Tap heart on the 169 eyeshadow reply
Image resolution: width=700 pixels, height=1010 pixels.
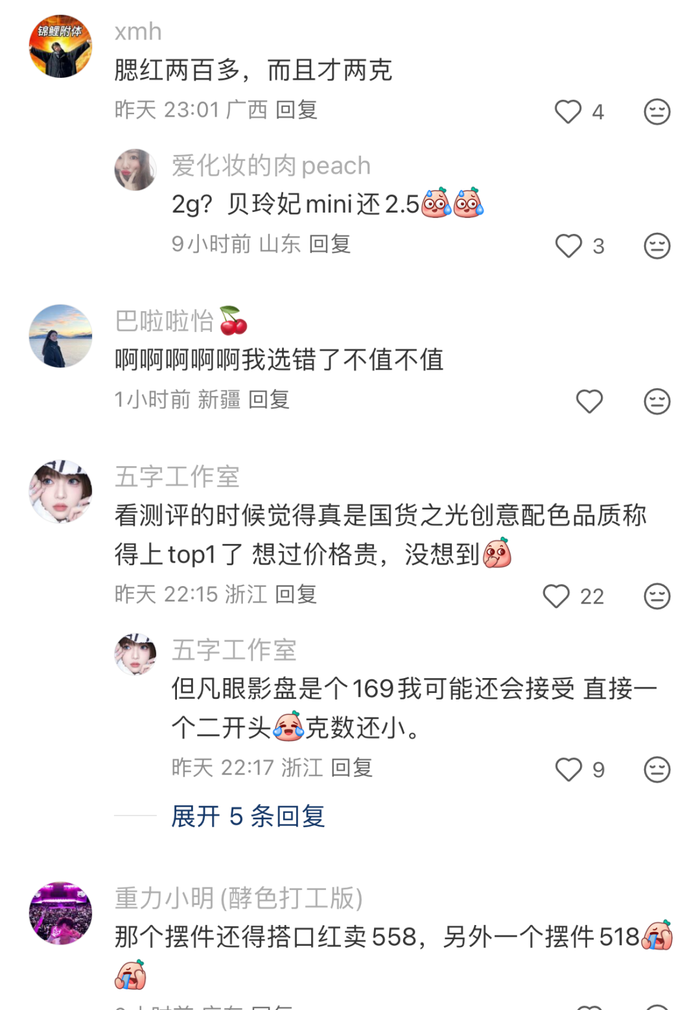(568, 769)
